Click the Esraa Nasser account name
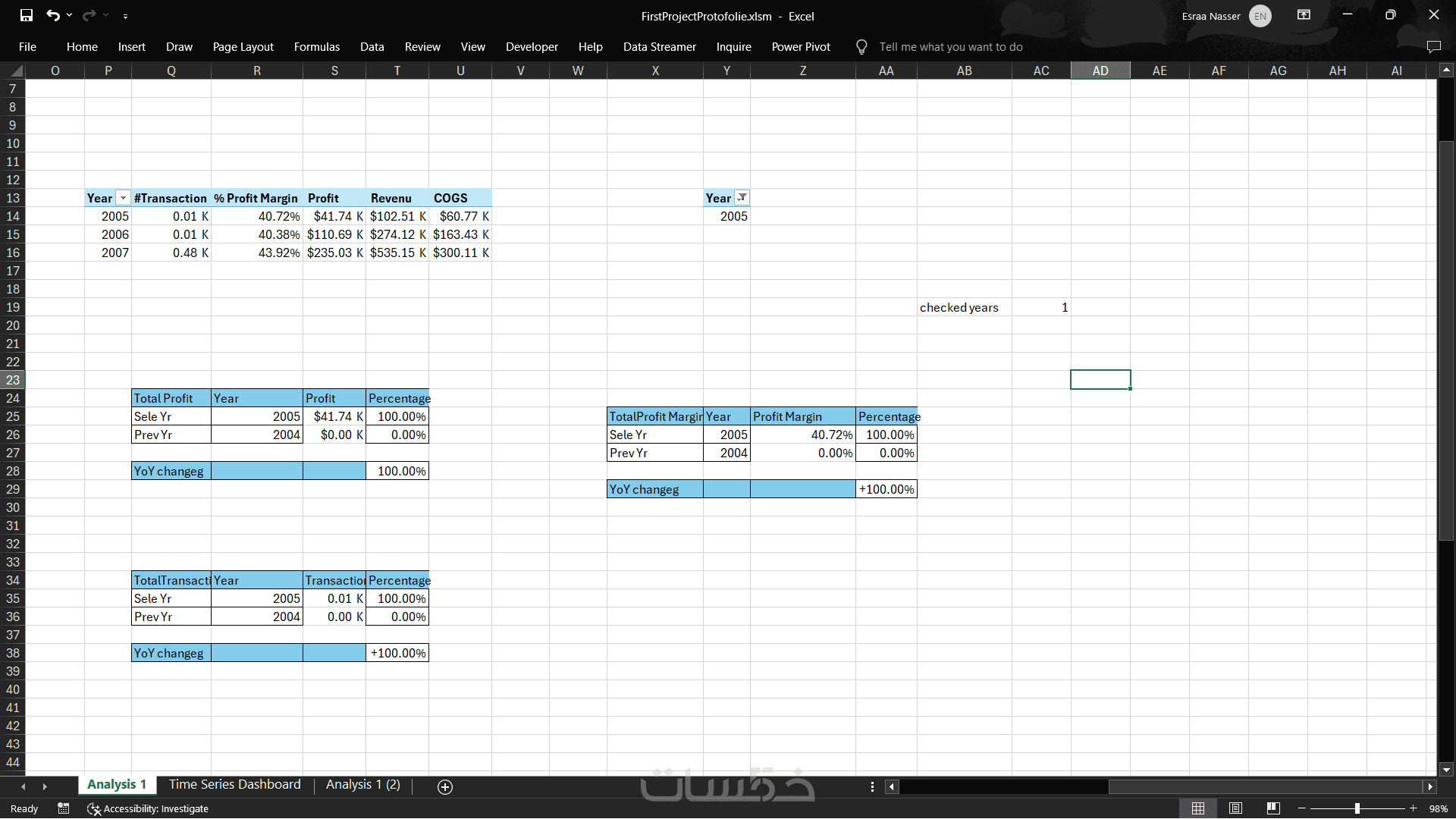This screenshot has width=1456, height=819. tap(1210, 16)
